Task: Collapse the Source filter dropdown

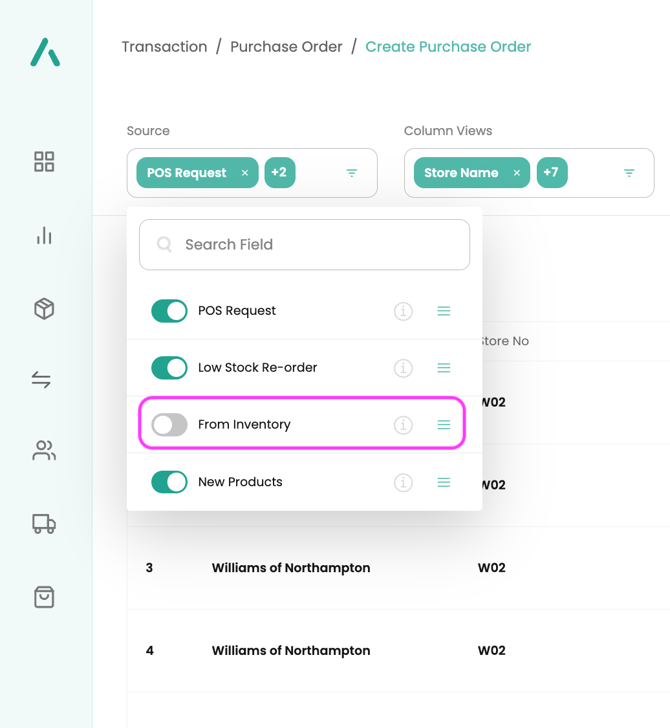Action: pos(352,173)
